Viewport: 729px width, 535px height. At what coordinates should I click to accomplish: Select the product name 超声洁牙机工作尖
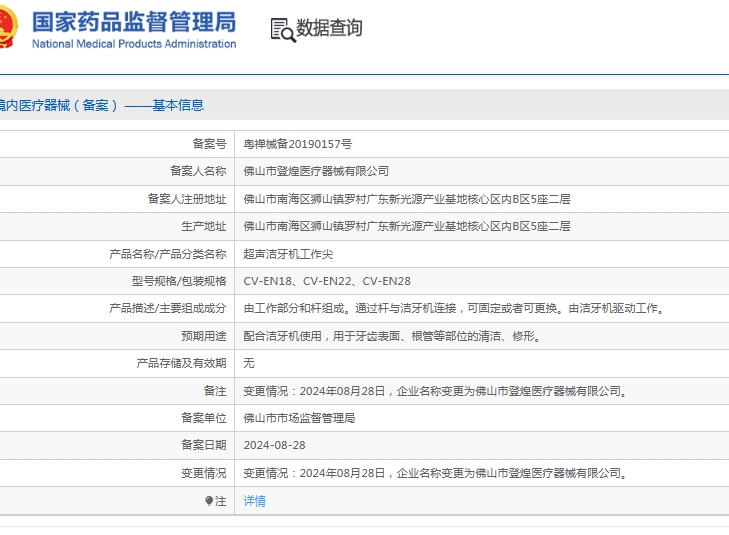(x=288, y=254)
